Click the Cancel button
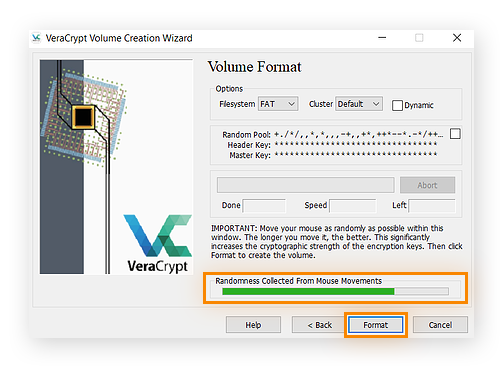The height and width of the screenshot is (368, 501). coord(440,325)
